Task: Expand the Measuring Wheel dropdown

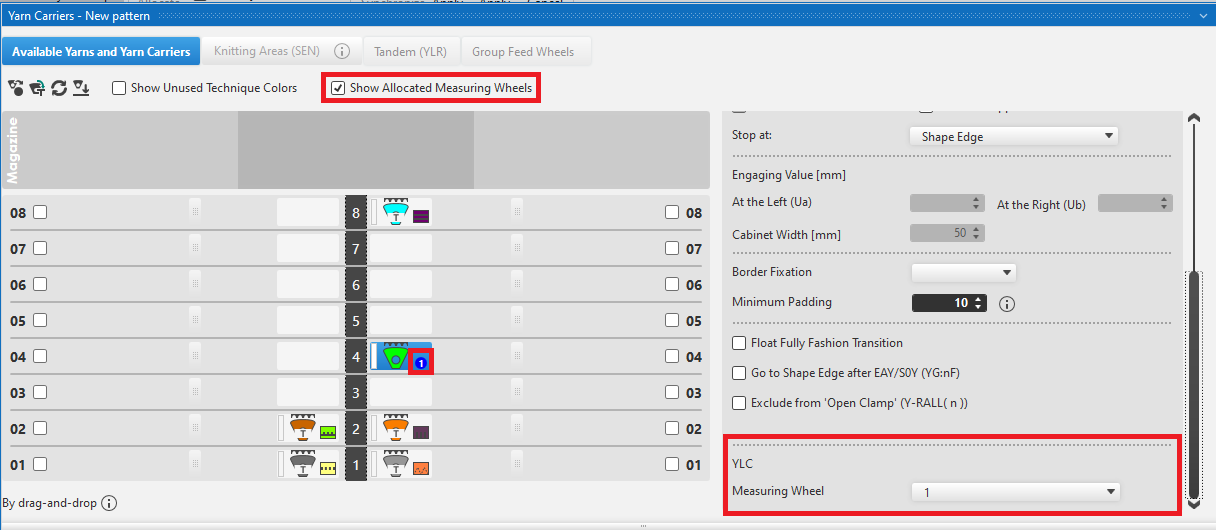Action: tap(1015, 492)
